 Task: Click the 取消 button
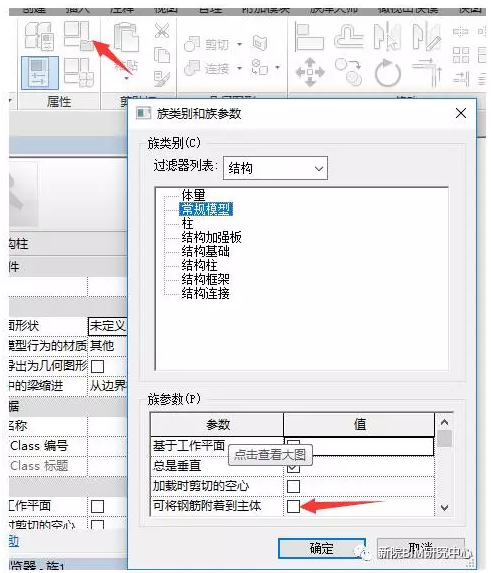point(421,548)
